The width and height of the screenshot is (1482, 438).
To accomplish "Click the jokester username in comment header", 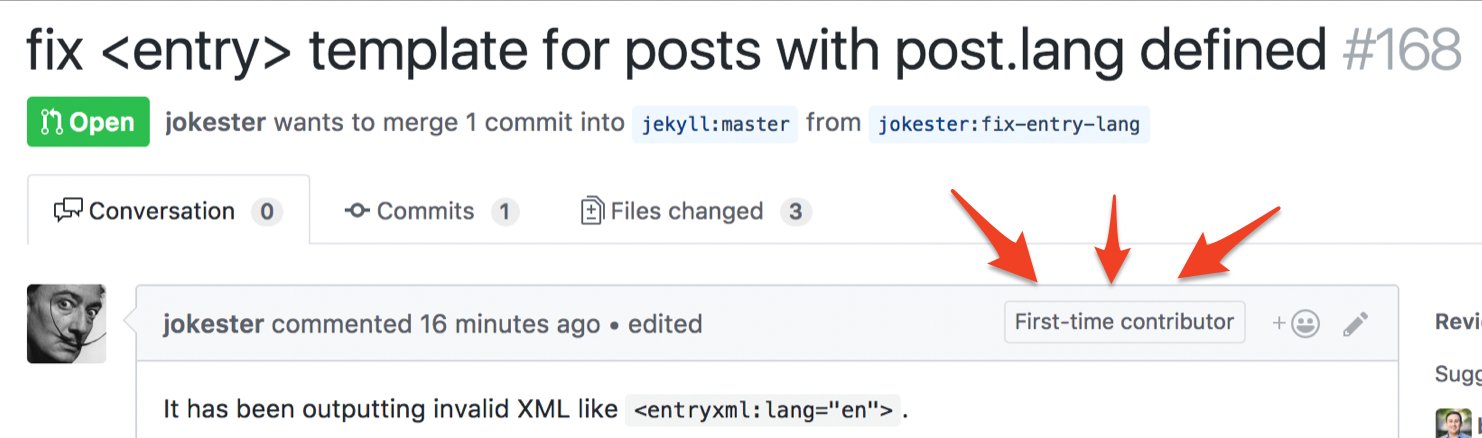I will point(213,324).
